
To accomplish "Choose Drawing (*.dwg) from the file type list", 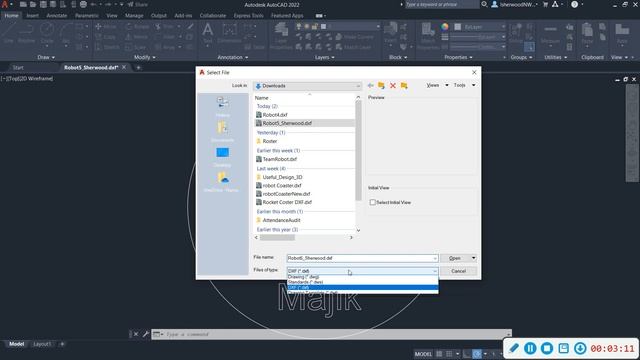I will [x=362, y=277].
